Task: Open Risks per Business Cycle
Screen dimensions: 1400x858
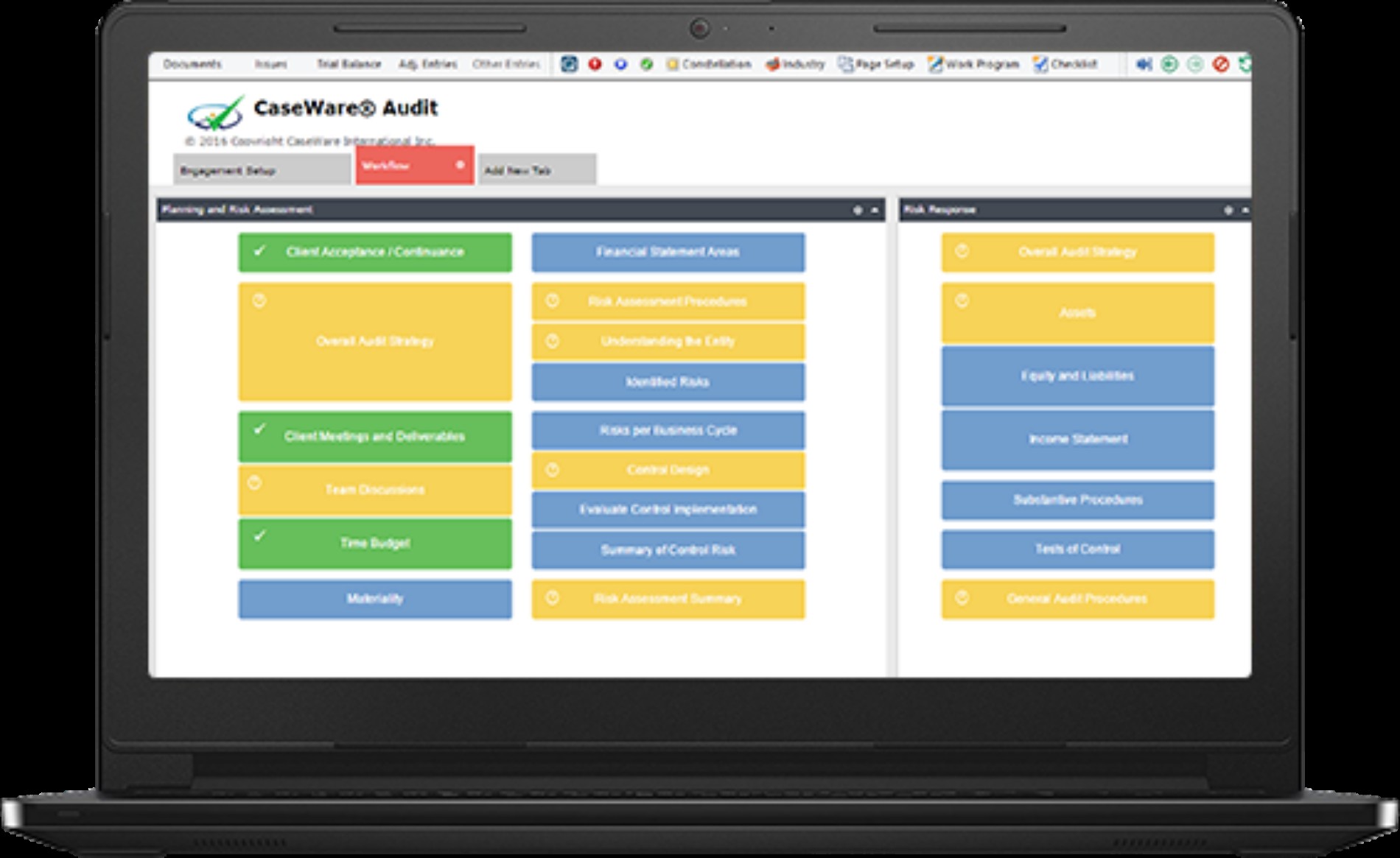Action: (668, 430)
